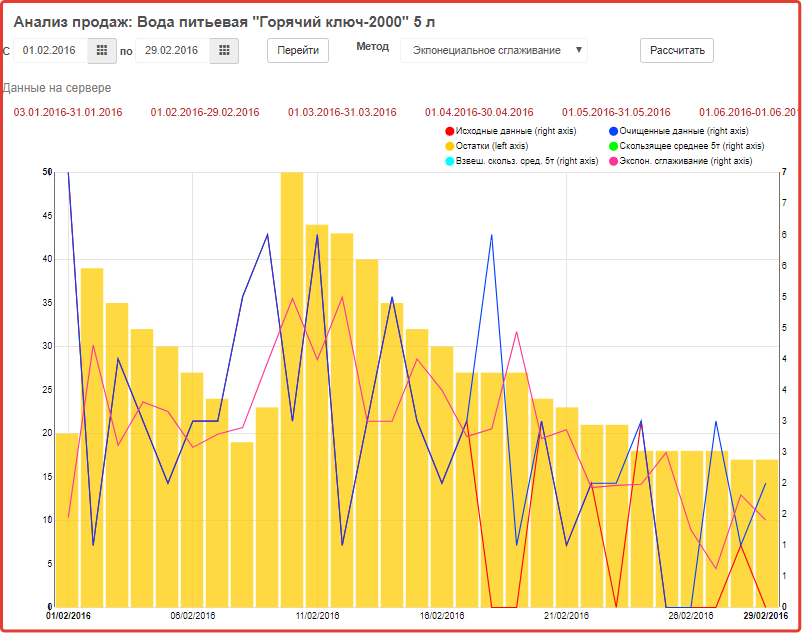Click the start date field 01.02.2016

pos(51,51)
